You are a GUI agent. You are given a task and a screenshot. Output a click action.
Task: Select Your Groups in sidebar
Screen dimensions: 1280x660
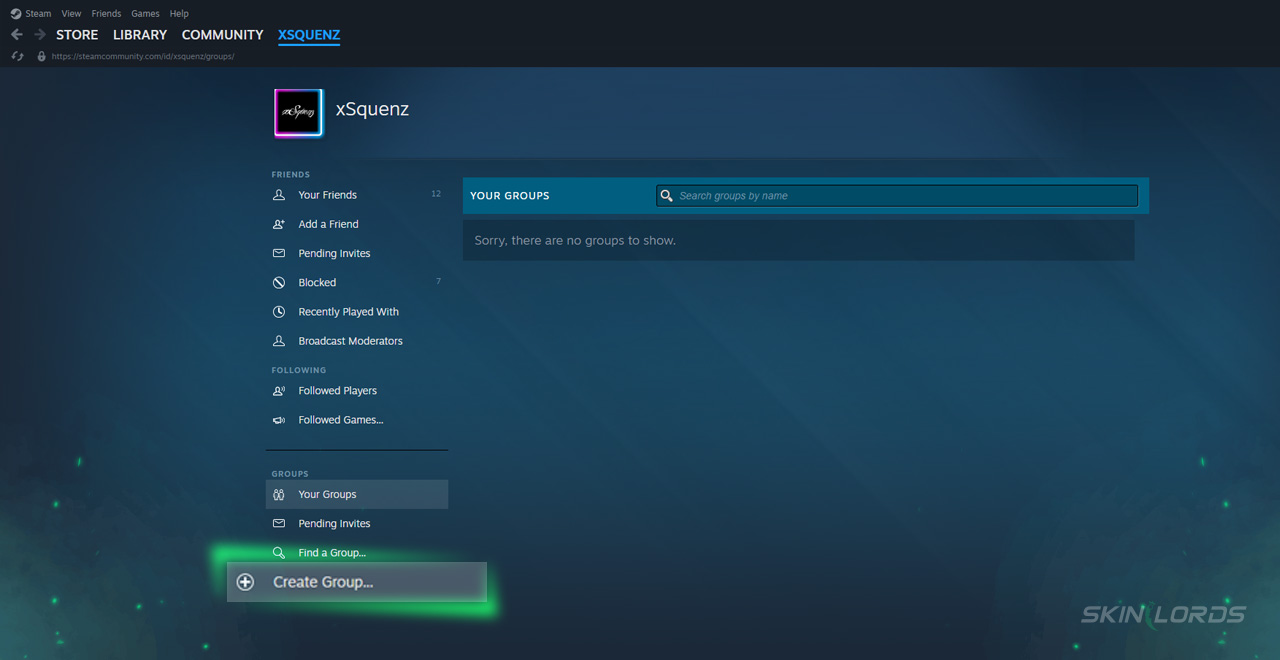(357, 494)
